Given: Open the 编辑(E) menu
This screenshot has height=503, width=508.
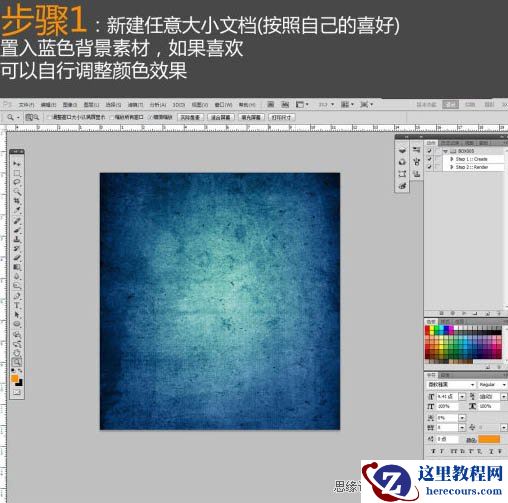Looking at the screenshot, I should tap(48, 105).
